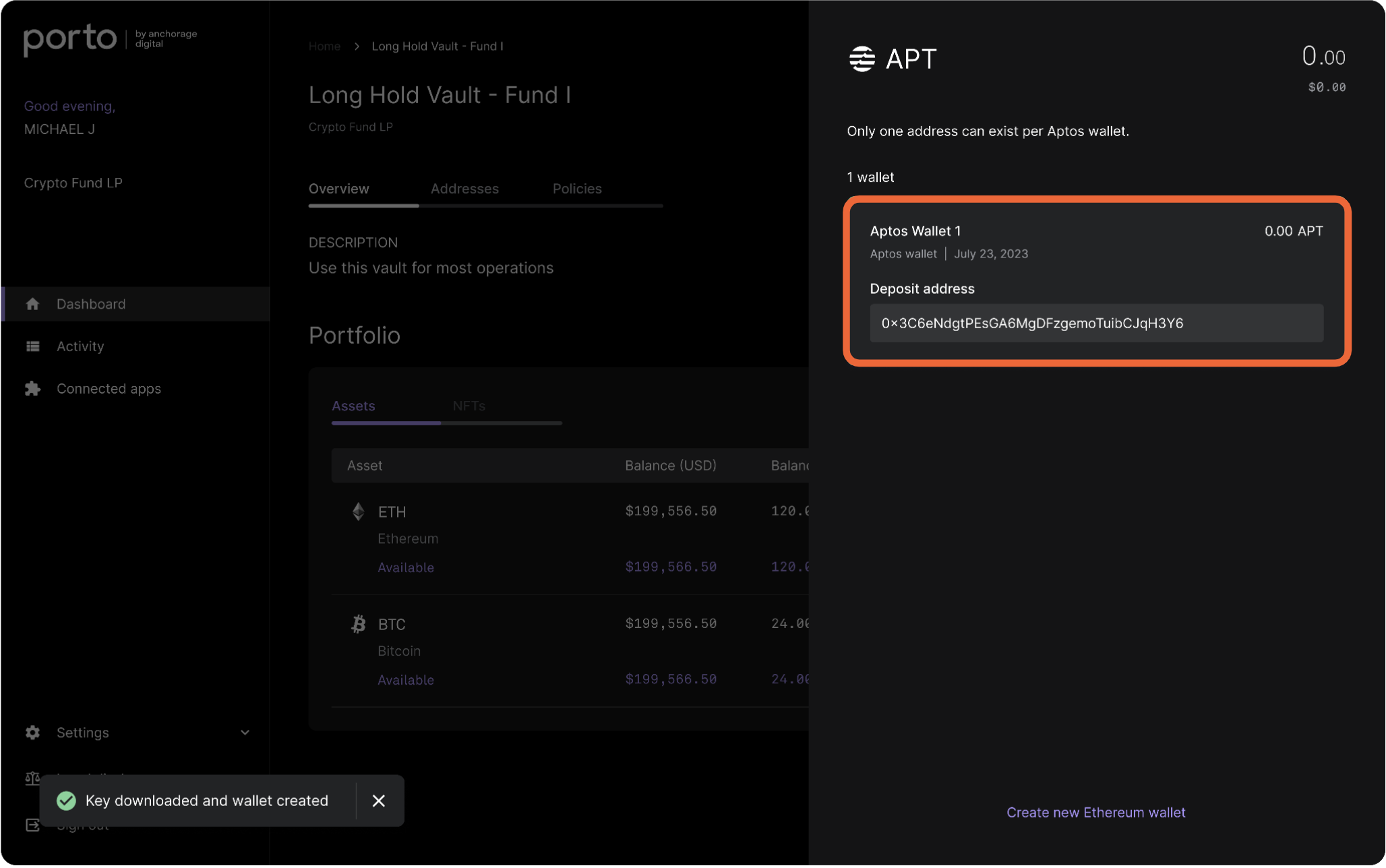Click the Settings gear icon
Screen dimensions: 1386x868
point(32,733)
